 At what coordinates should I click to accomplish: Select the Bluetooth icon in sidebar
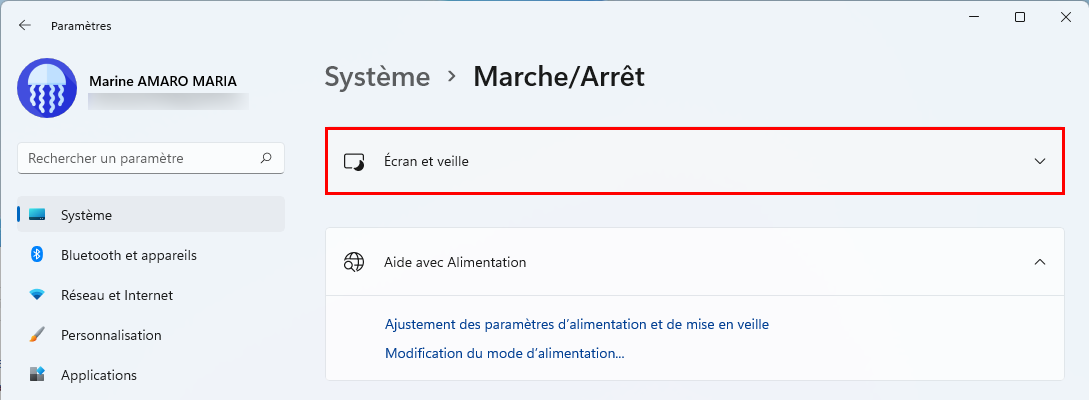tap(37, 255)
